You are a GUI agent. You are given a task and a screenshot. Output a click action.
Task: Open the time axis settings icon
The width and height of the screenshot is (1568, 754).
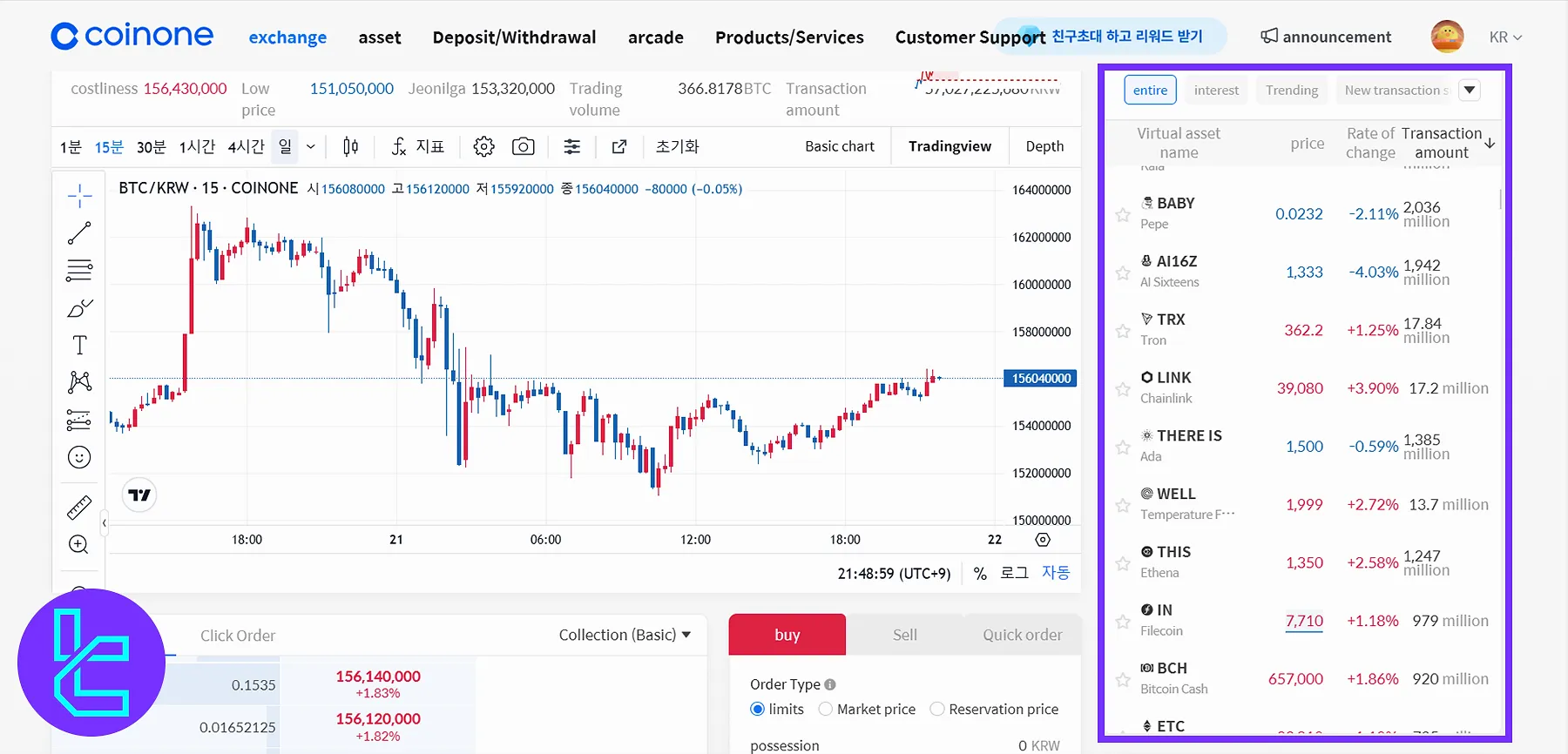1043,540
